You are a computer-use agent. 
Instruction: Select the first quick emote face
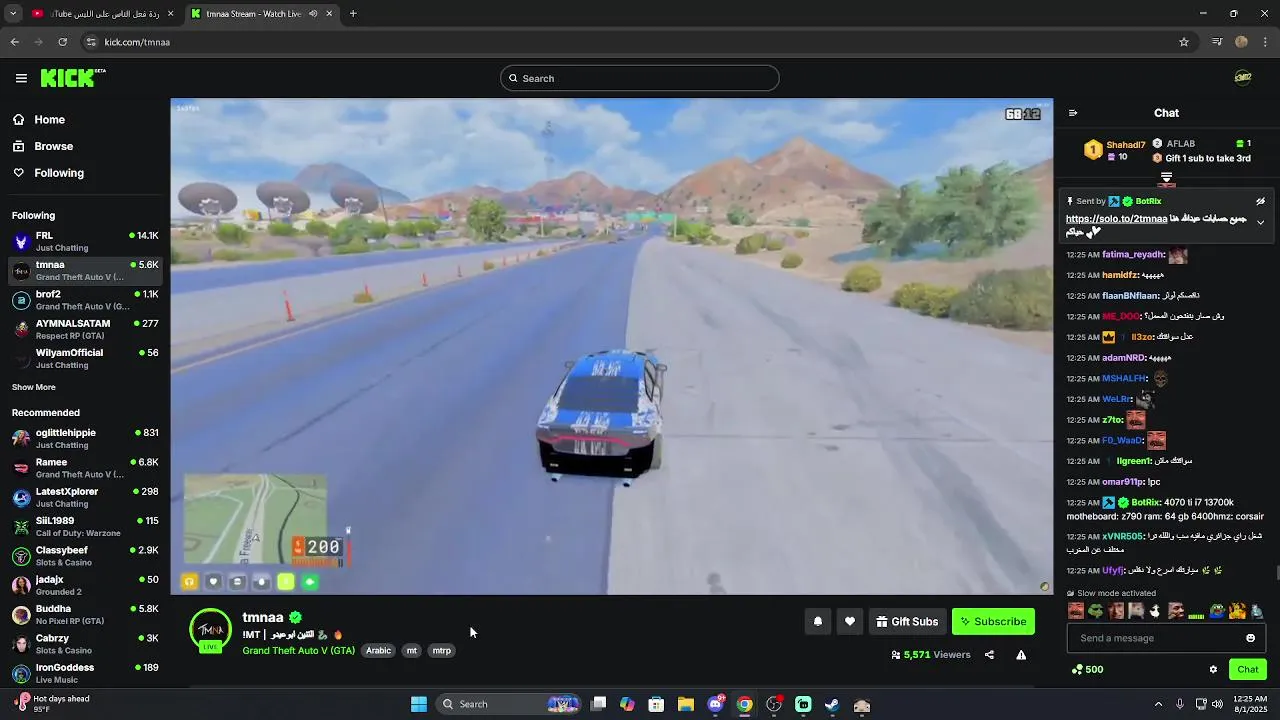pyautogui.click(x=1076, y=611)
